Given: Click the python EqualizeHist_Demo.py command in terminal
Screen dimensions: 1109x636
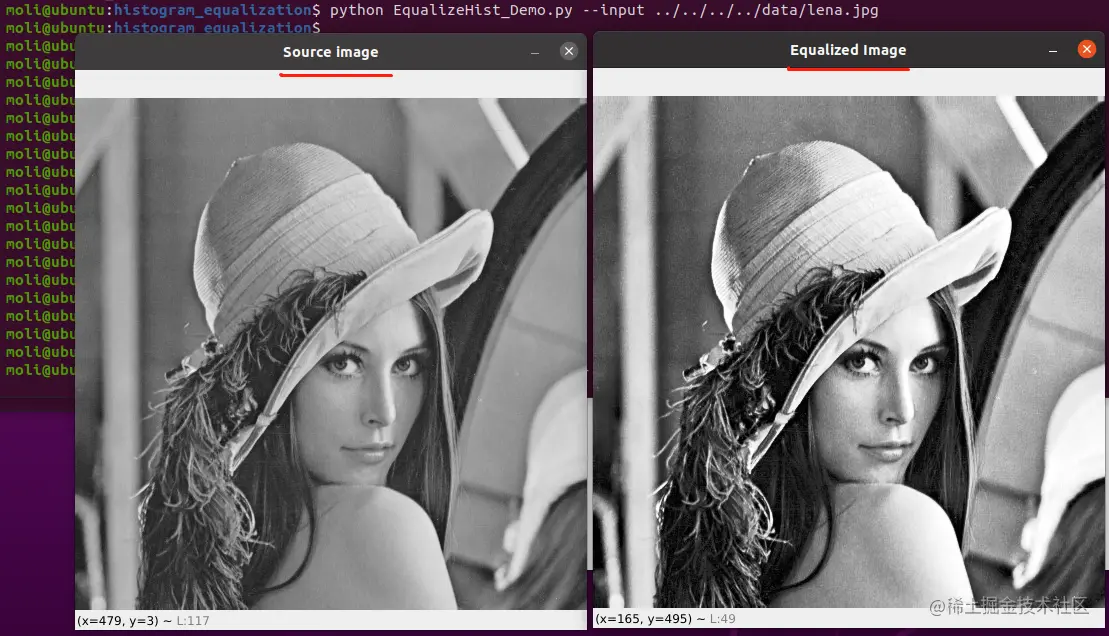Looking at the screenshot, I should pos(451,10).
